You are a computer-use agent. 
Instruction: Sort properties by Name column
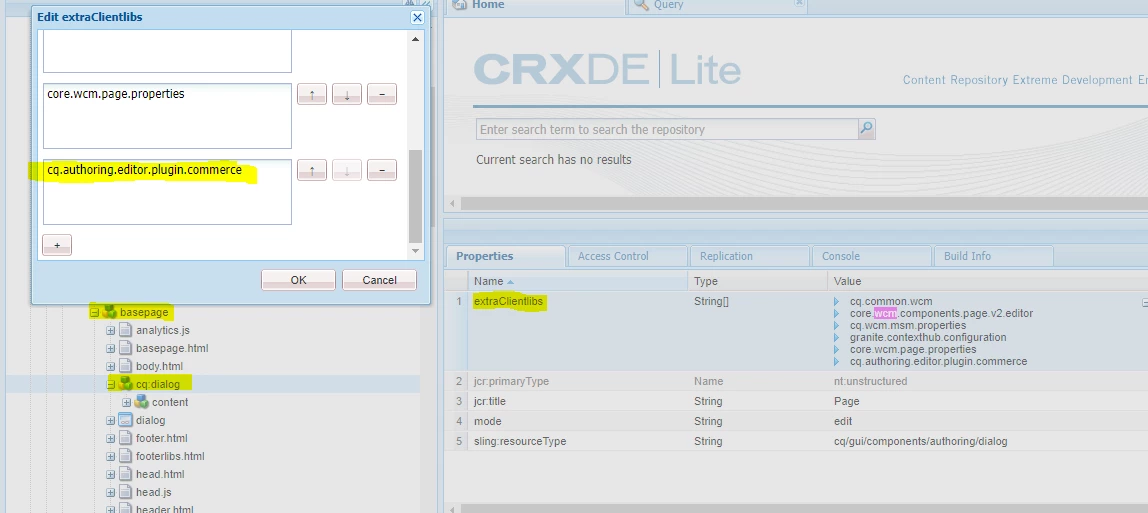577,281
